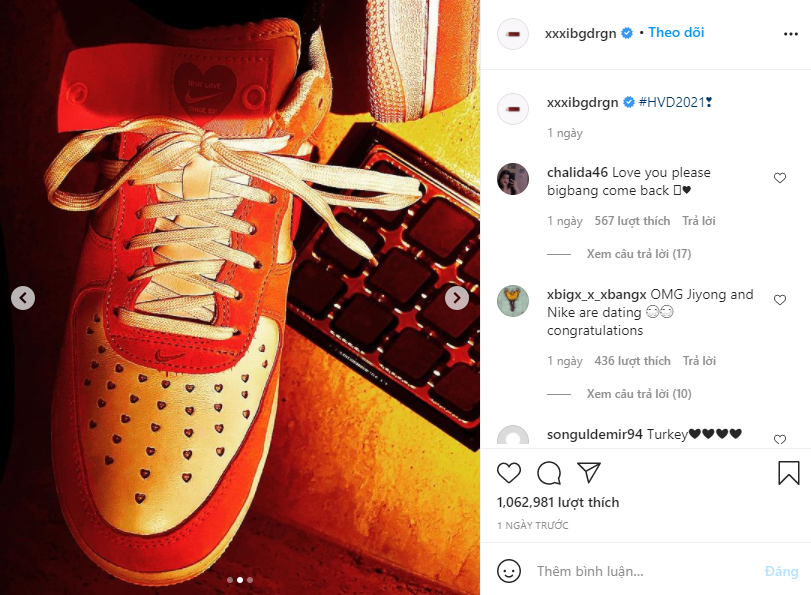Like xbigx_x_xbangx's comment
The image size is (811, 595).
779,300
